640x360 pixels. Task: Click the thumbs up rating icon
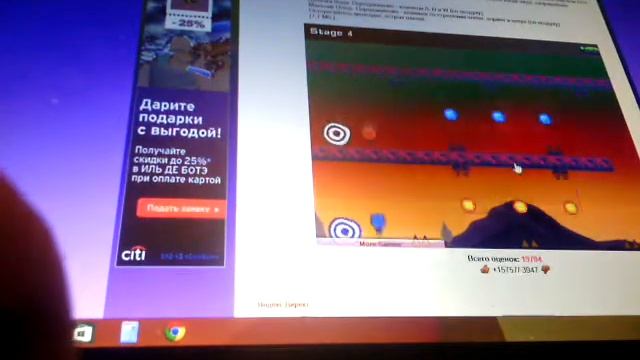[x=485, y=269]
